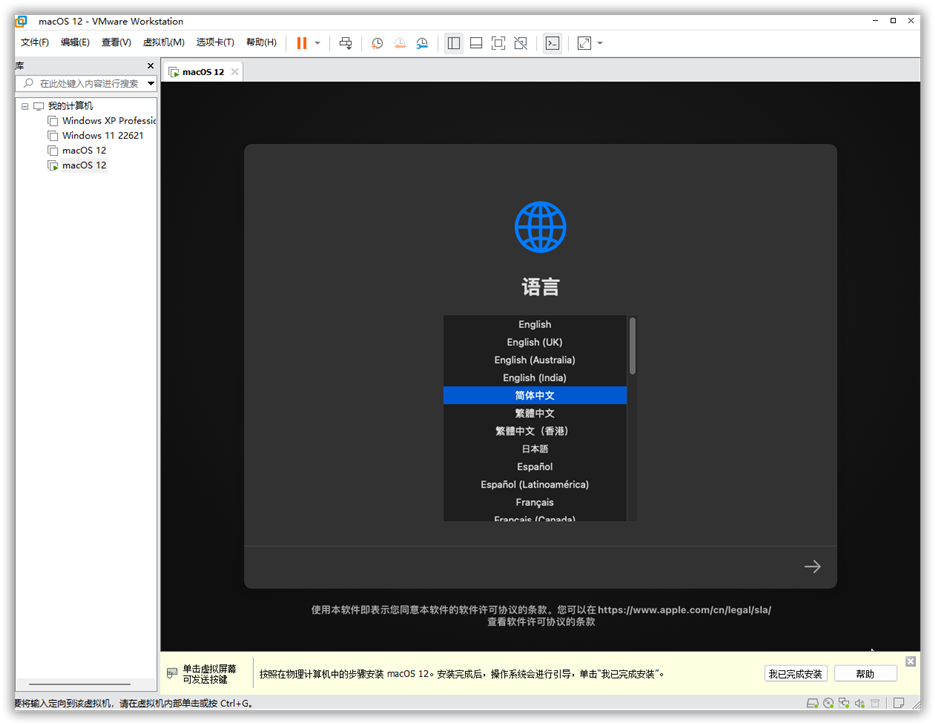The width and height of the screenshot is (935, 725).
Task: Choose 日本語 in the language list
Action: click(535, 449)
